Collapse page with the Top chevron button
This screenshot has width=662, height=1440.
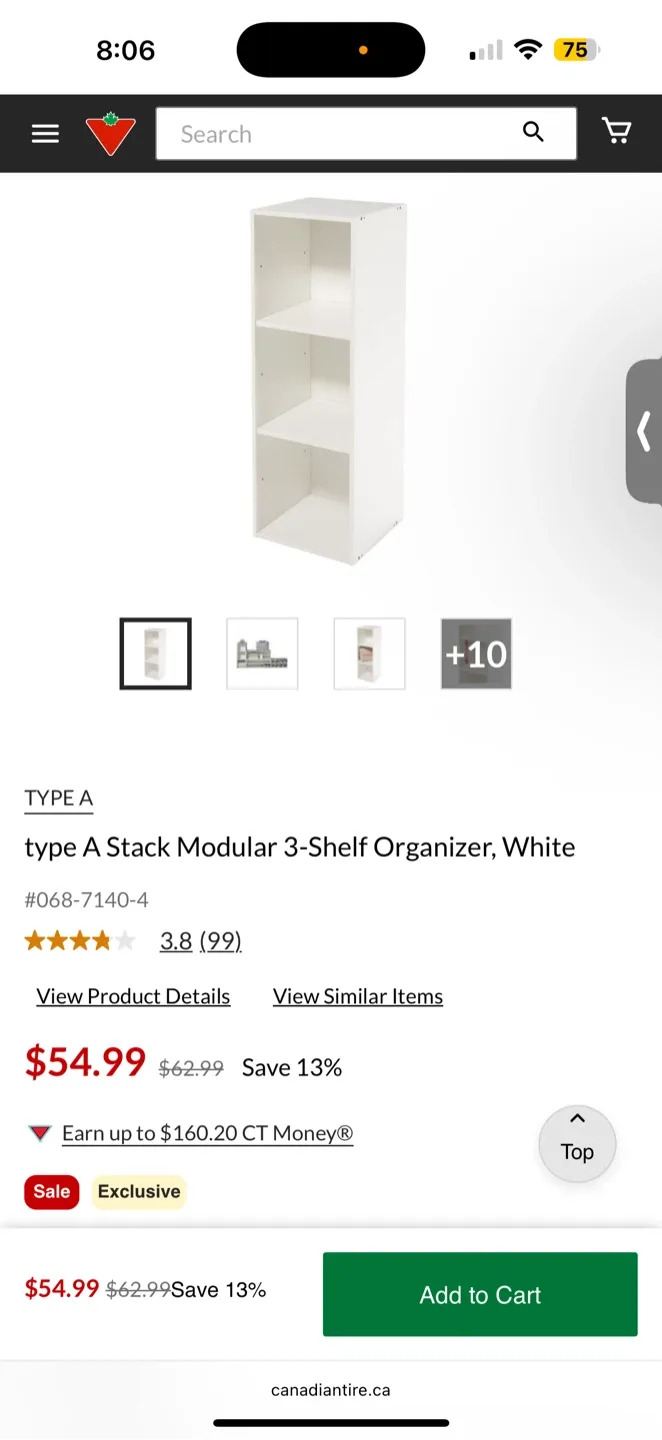point(577,1143)
